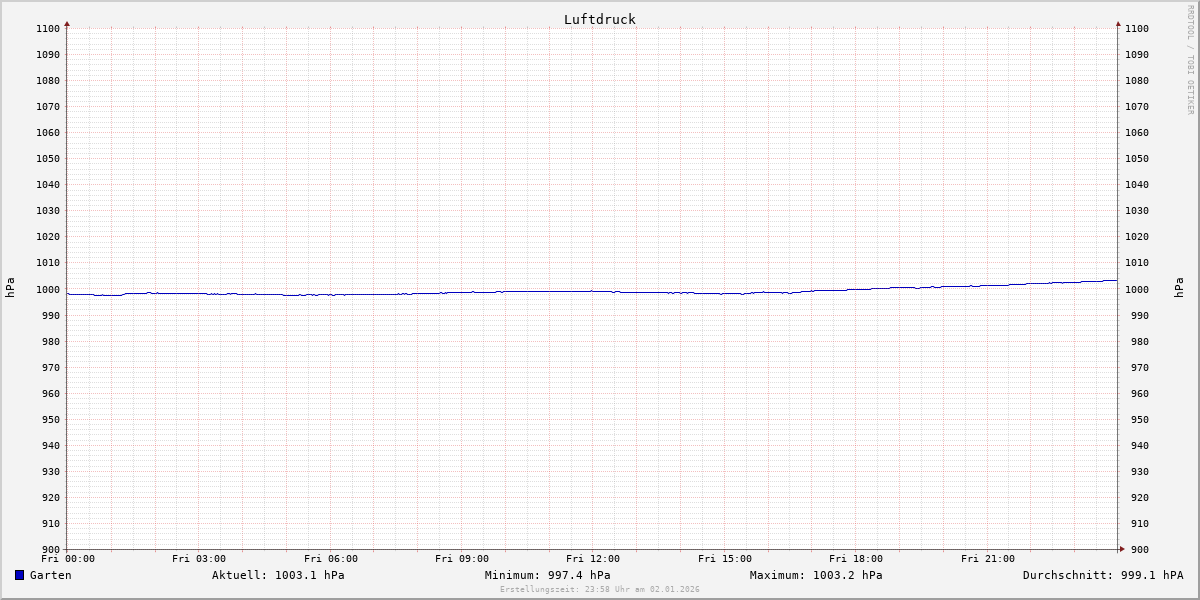Image resolution: width=1200 pixels, height=600 pixels.
Task: Click the rotated hPa label on right axis
Action: point(1179,288)
